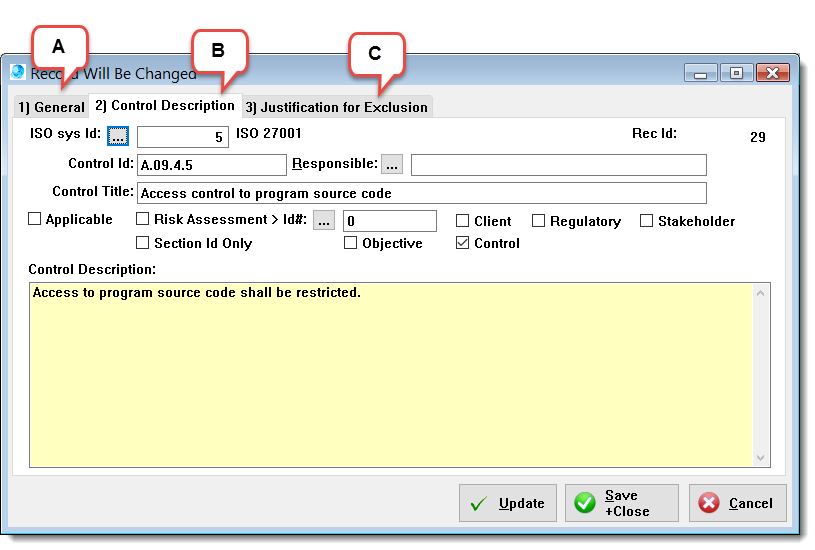
Task: Toggle the Section Id Only checkbox
Action: tap(143, 243)
